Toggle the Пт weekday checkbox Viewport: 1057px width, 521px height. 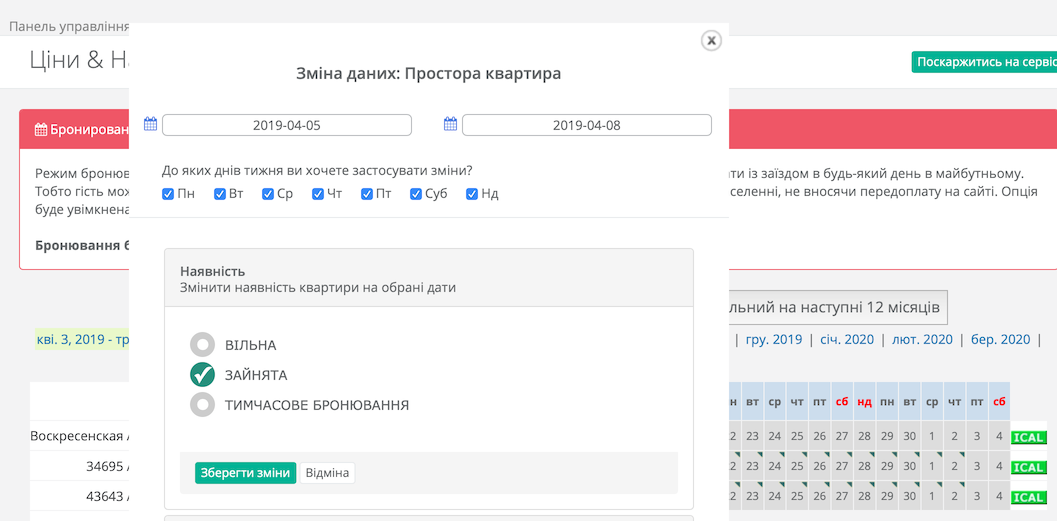[x=367, y=194]
